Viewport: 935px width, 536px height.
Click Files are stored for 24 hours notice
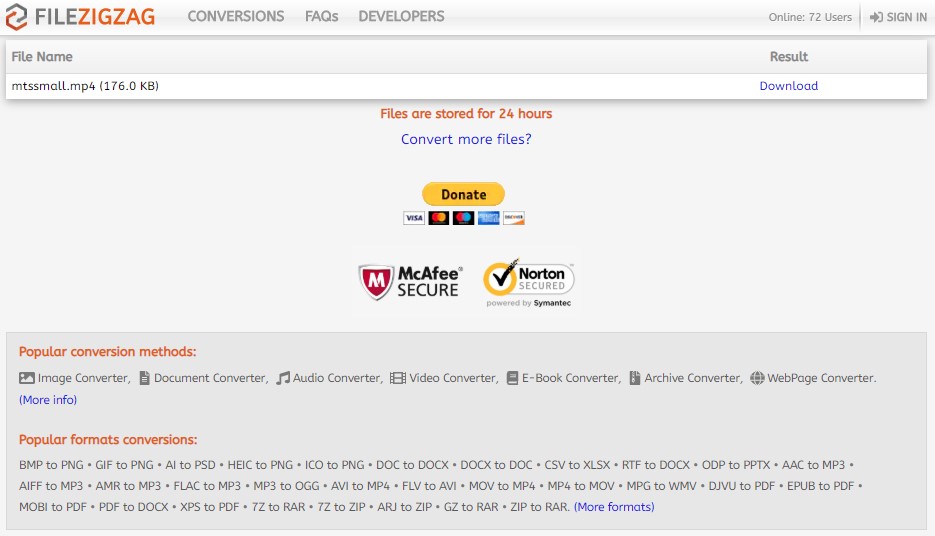(x=466, y=113)
